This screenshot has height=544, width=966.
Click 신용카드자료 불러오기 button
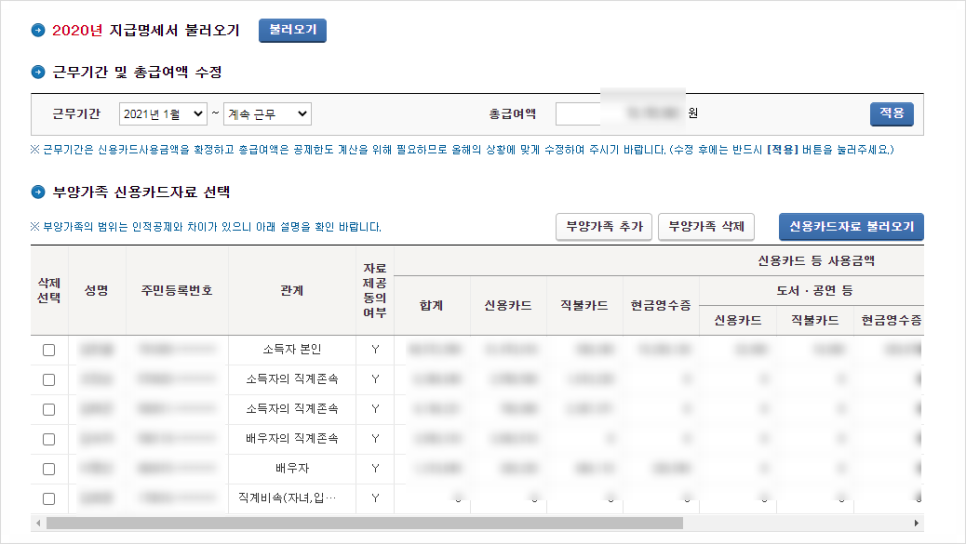click(x=851, y=227)
